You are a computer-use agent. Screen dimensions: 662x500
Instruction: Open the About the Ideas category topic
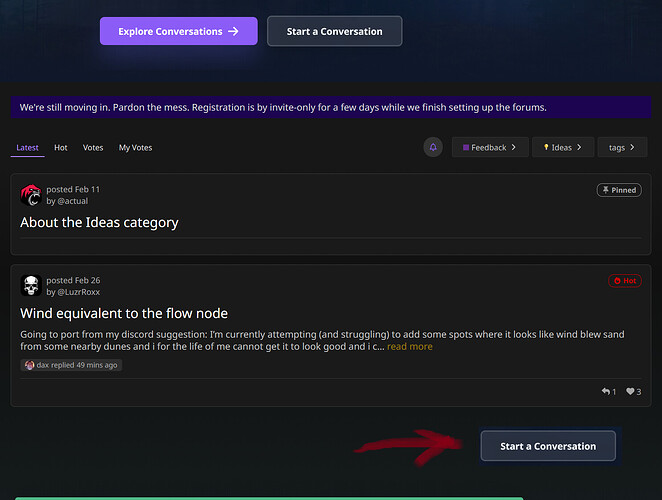(99, 222)
